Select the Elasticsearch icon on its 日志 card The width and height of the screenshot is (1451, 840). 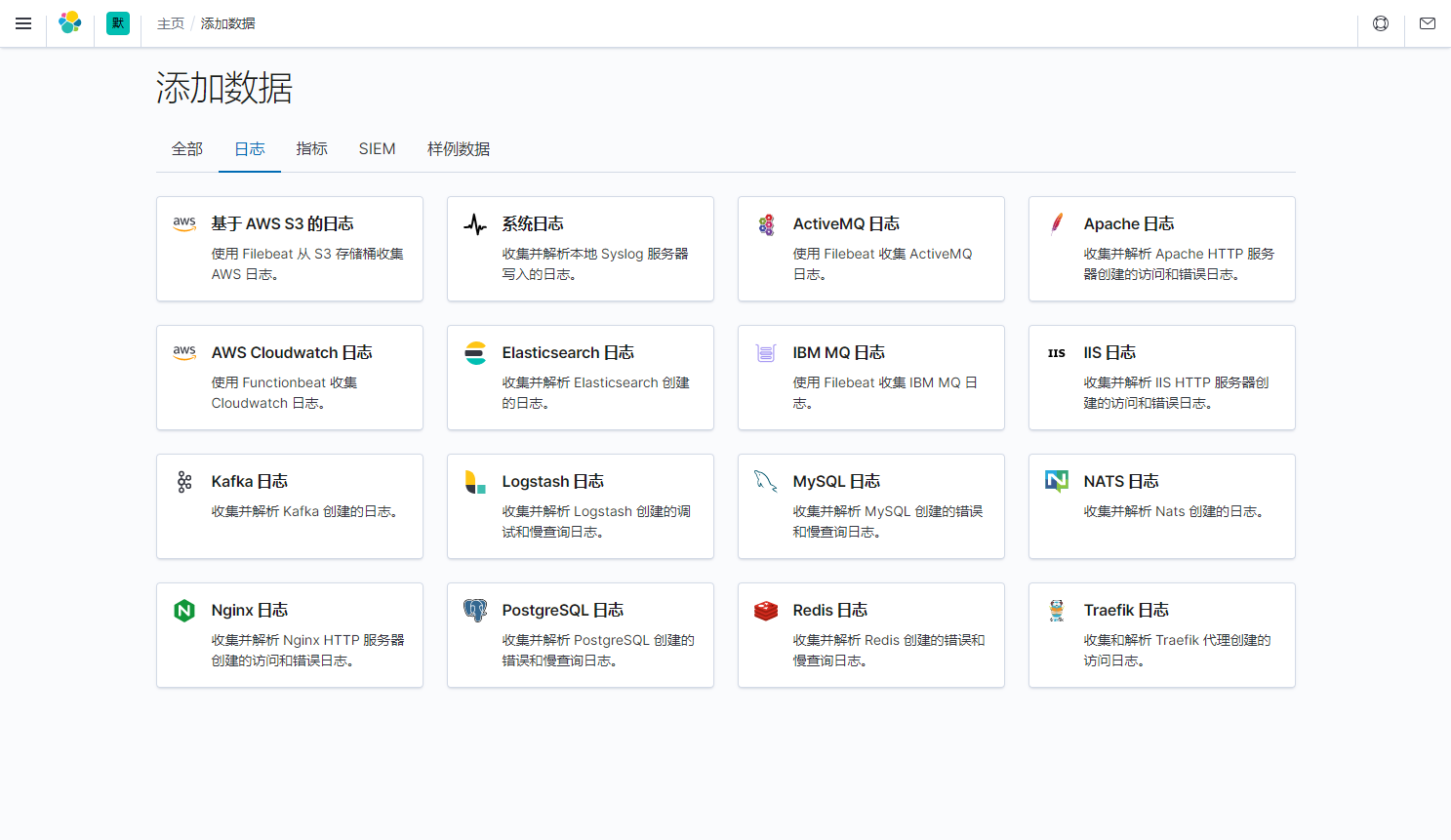[475, 352]
